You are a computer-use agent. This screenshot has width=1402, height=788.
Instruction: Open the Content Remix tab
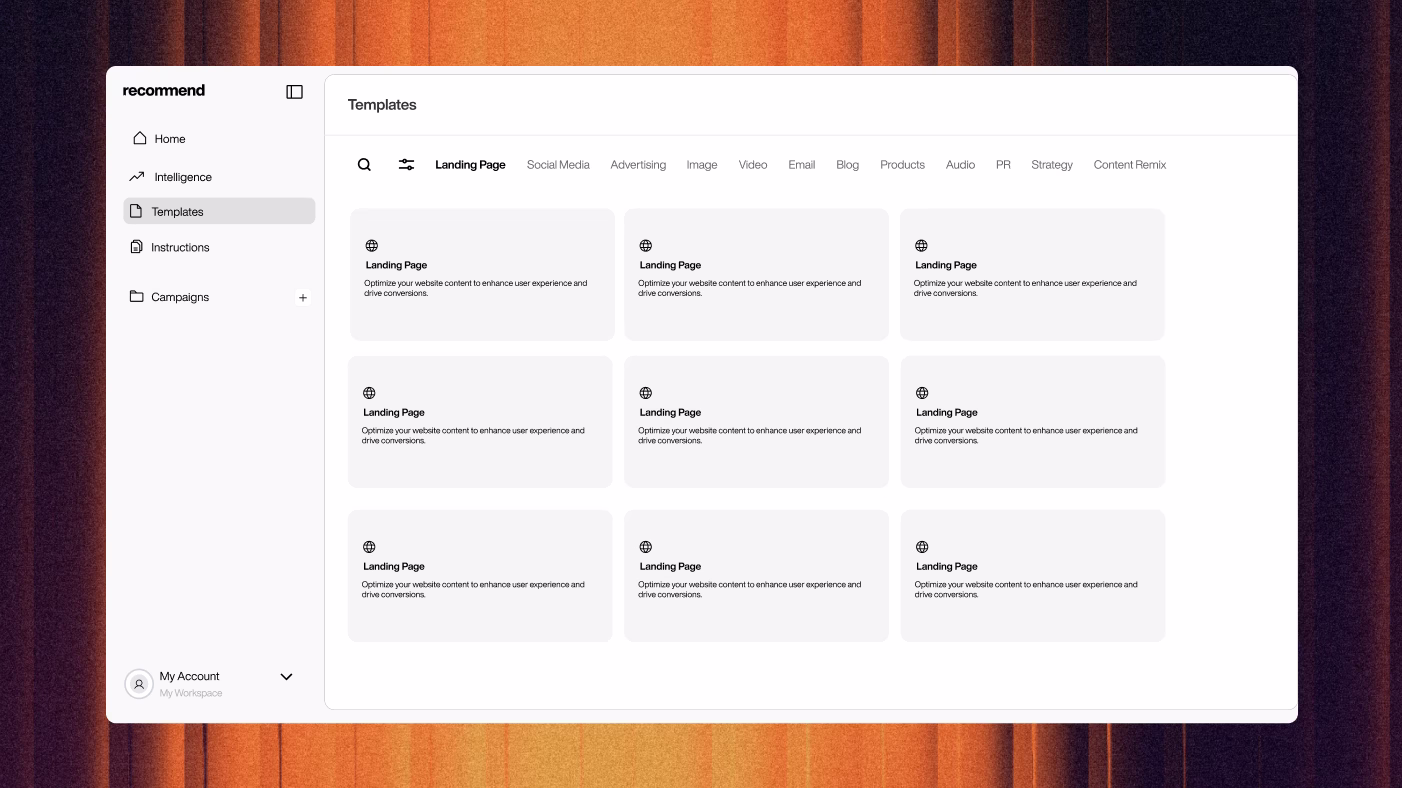click(x=1129, y=165)
